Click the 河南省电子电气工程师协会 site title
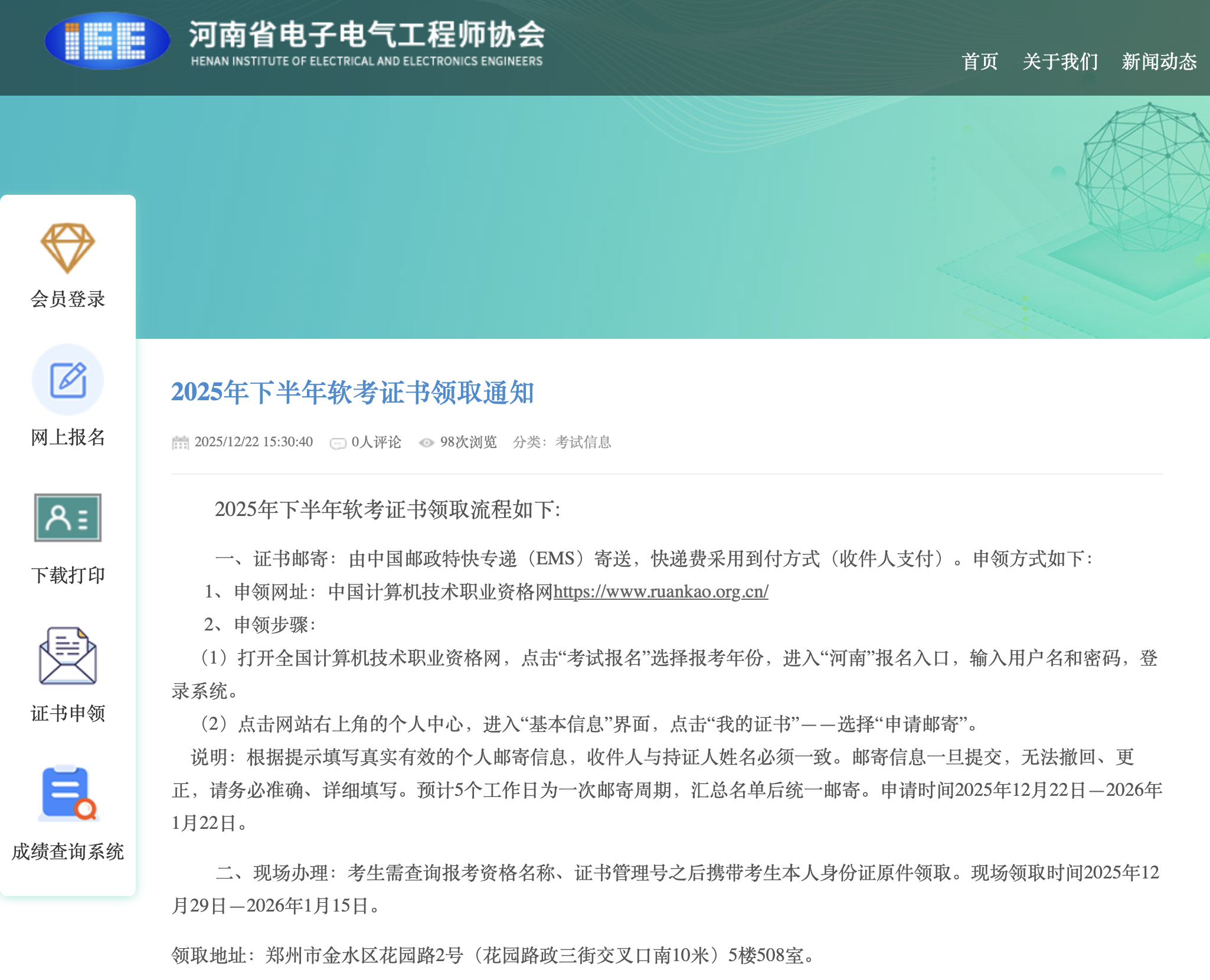The width and height of the screenshot is (1210, 980). coord(367,34)
